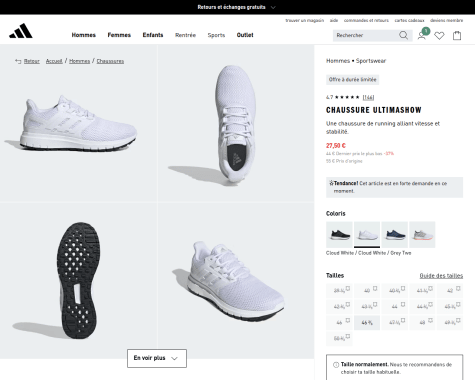This screenshot has height=380, width=475.
Task: Open the reviews count link
Action: click(368, 97)
